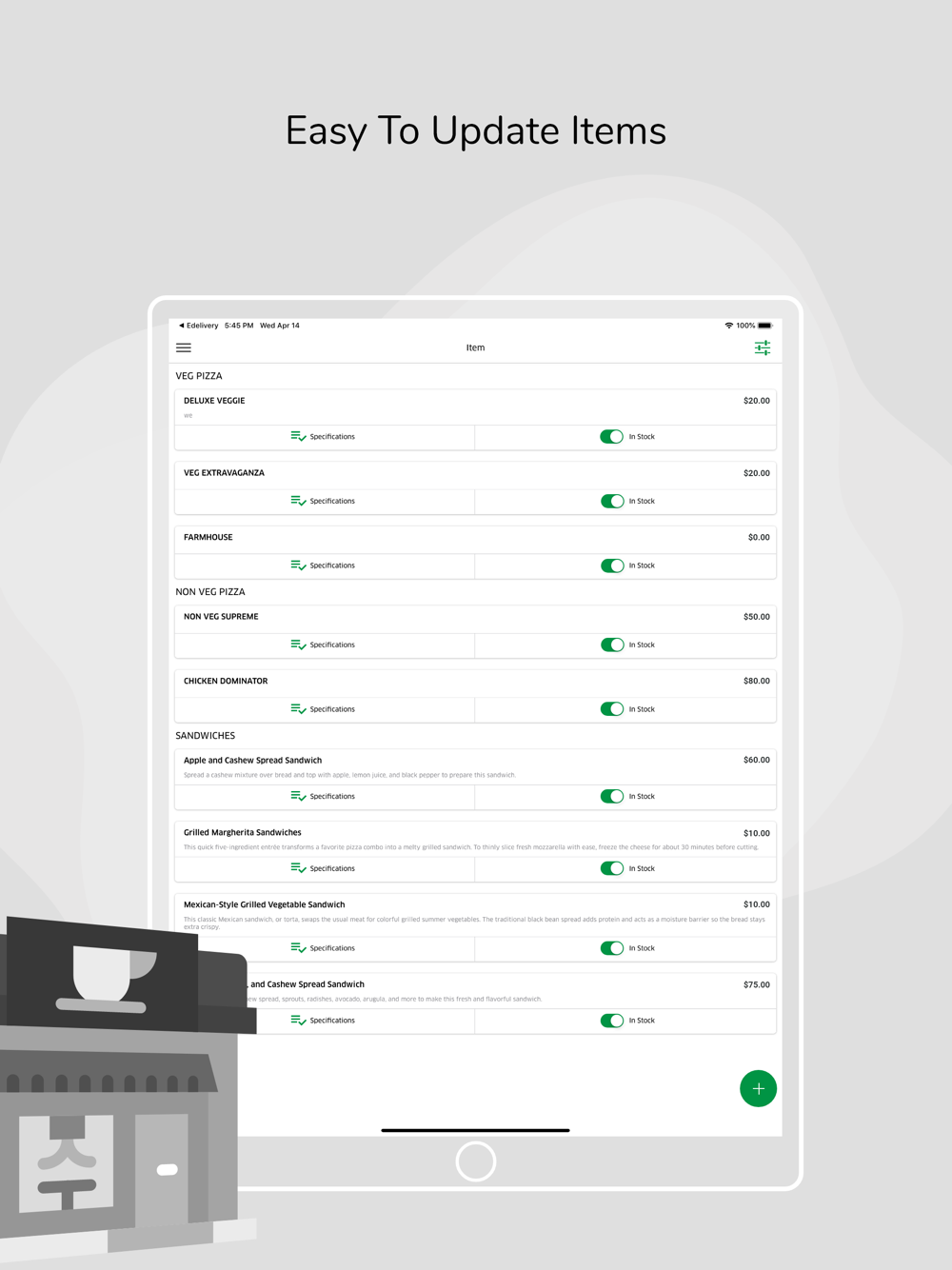This screenshot has width=952, height=1270.
Task: Open the specifications list icon for Veg Extravaganza
Action: click(298, 501)
